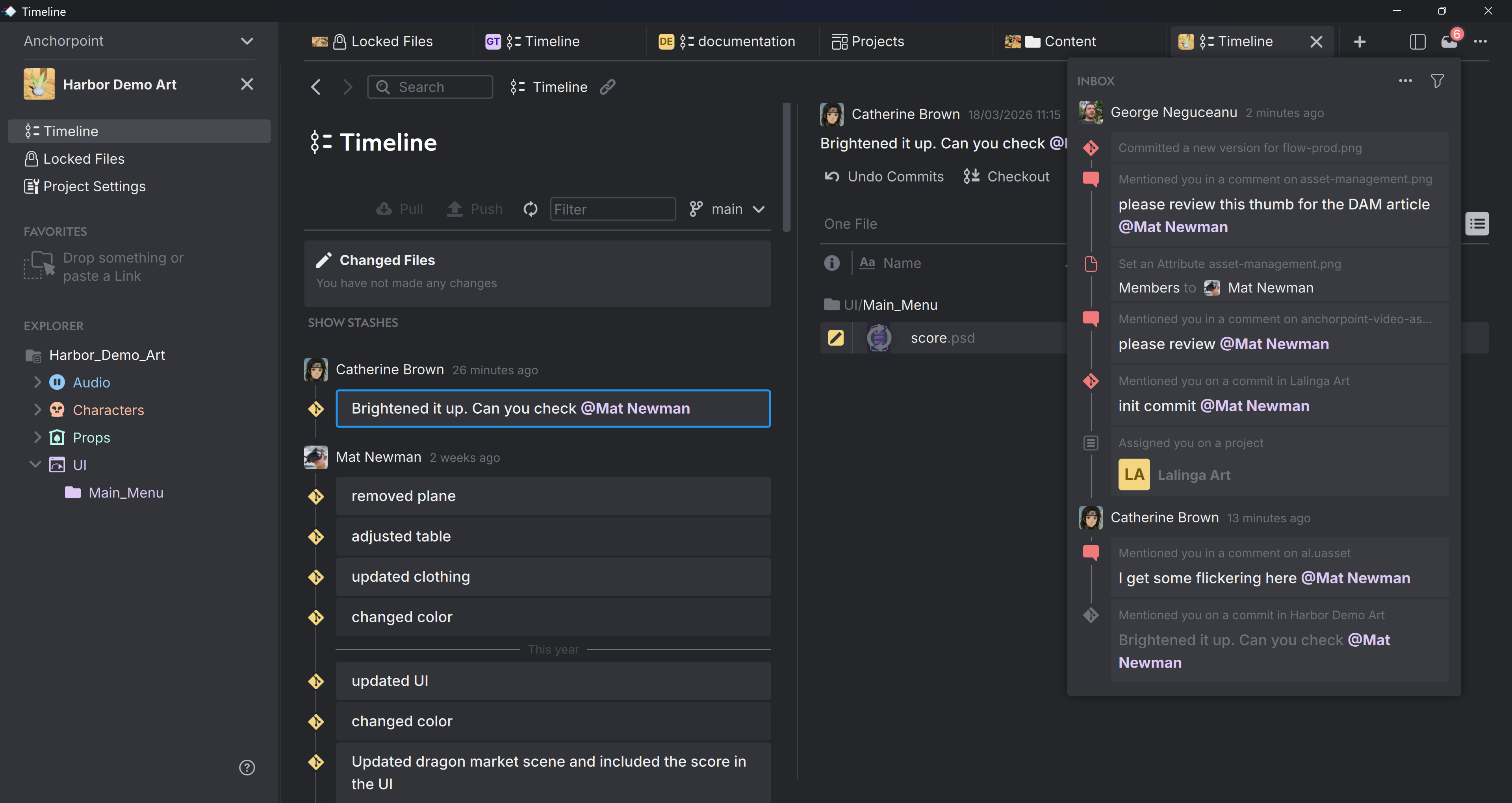Click the refresh icon next to Filter field
Viewport: 1512px width, 803px height.
530,209
